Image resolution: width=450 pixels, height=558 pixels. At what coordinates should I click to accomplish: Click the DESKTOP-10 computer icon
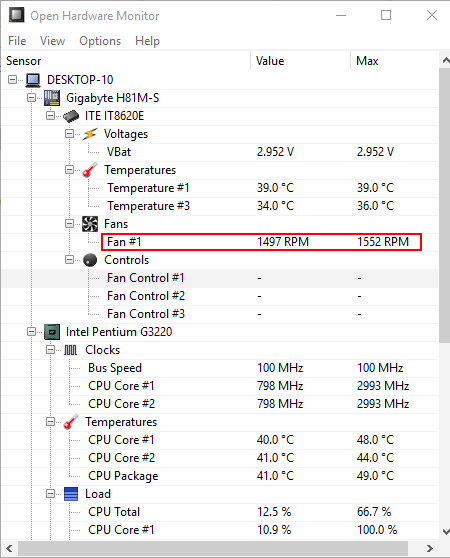[x=33, y=80]
